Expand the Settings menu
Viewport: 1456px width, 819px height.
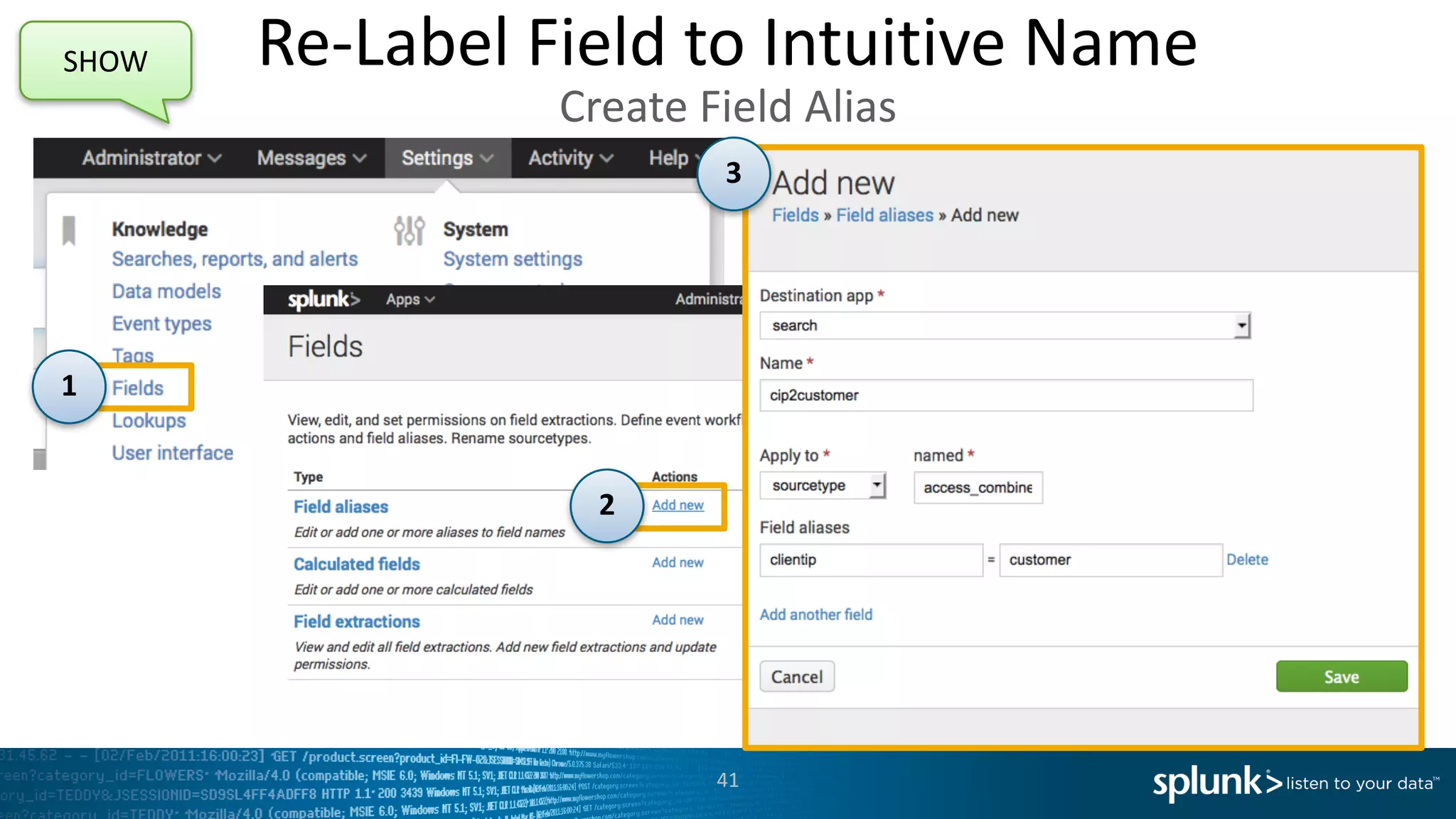pos(447,158)
